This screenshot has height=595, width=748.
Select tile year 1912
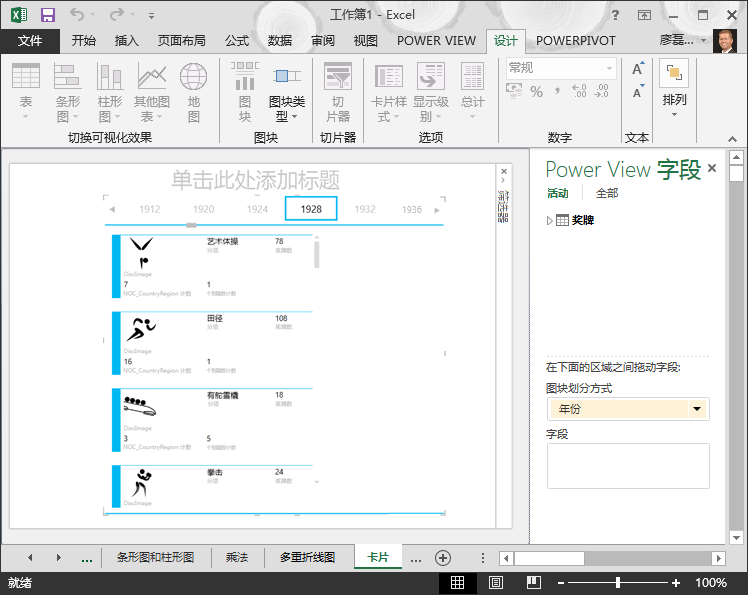[x=150, y=209]
